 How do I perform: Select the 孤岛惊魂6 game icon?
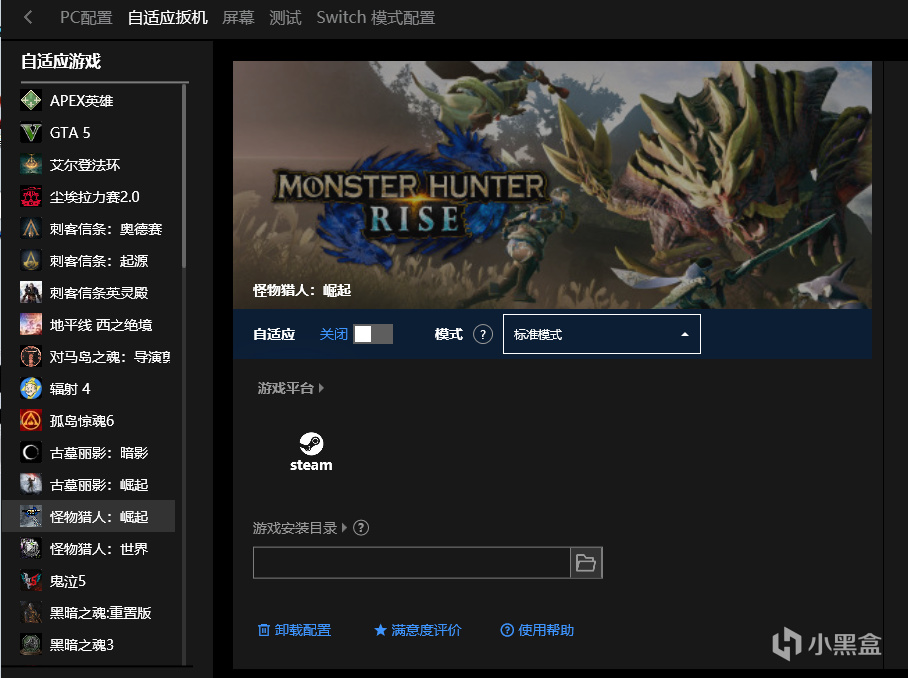pos(31,421)
